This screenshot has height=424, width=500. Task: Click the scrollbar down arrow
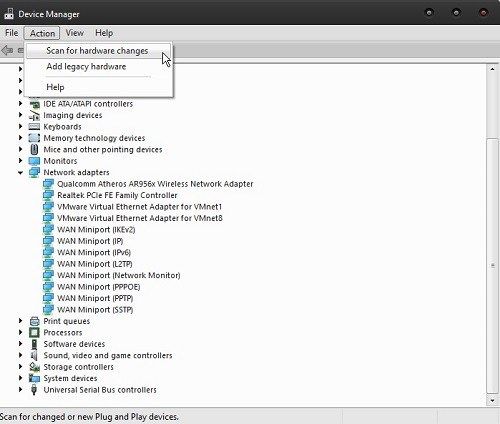492,401
